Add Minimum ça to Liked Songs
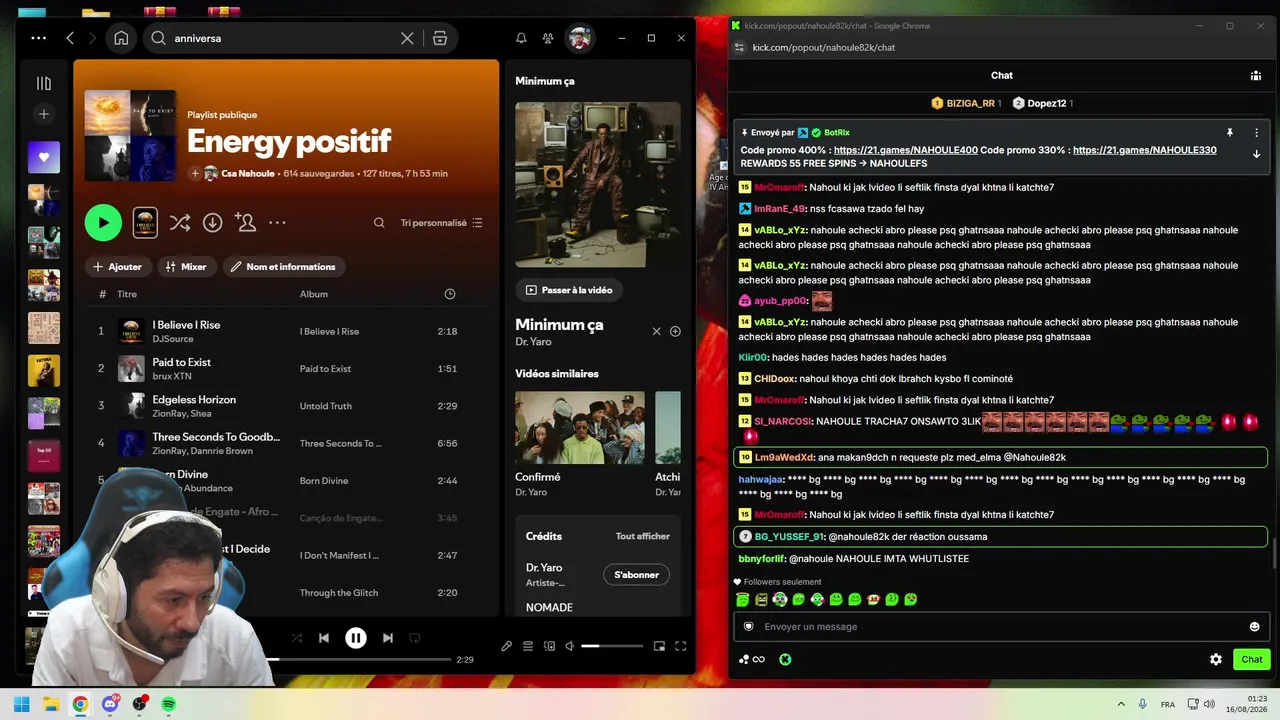 coord(675,331)
